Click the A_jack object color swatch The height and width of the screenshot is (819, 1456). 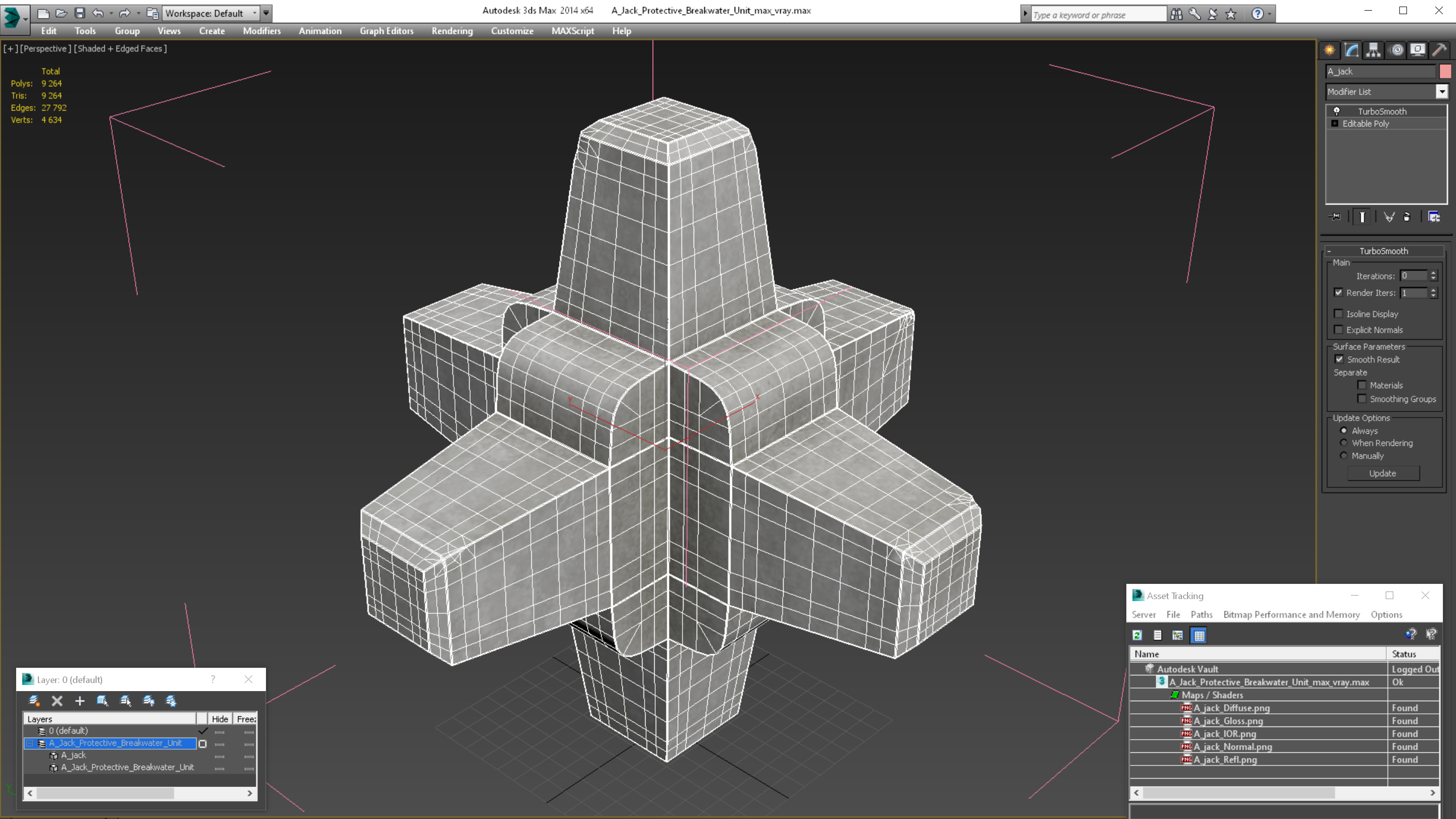tap(1445, 71)
